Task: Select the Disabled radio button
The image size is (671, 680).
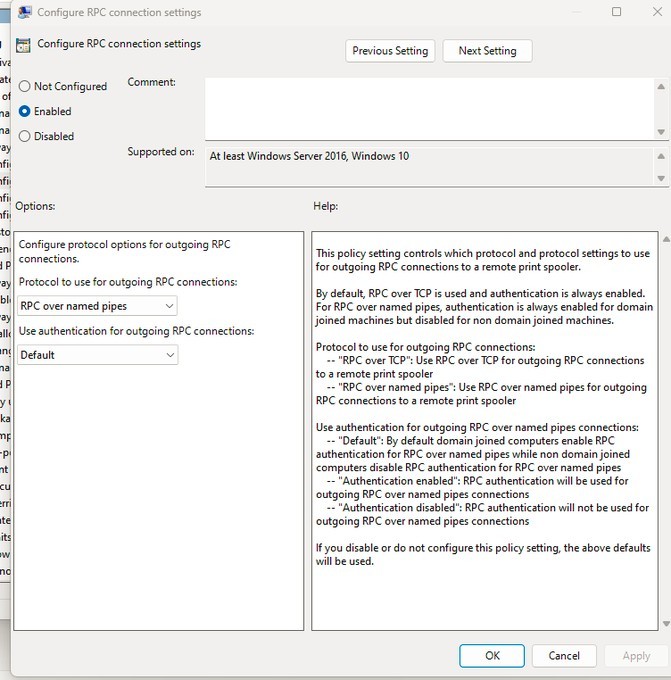Action: tap(25, 137)
